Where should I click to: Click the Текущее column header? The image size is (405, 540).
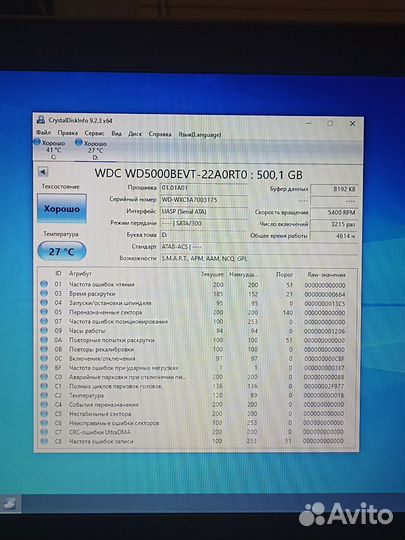click(212, 274)
